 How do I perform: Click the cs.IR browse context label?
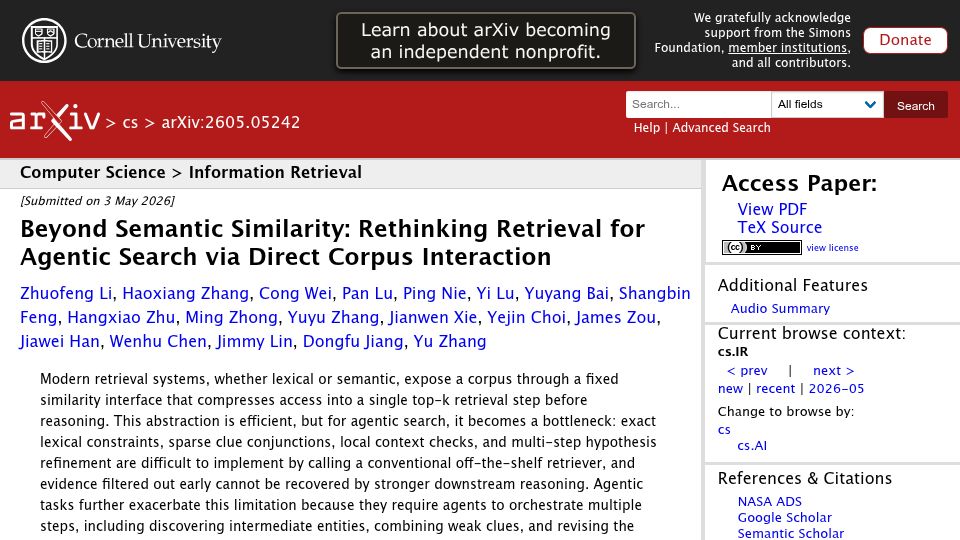733,352
